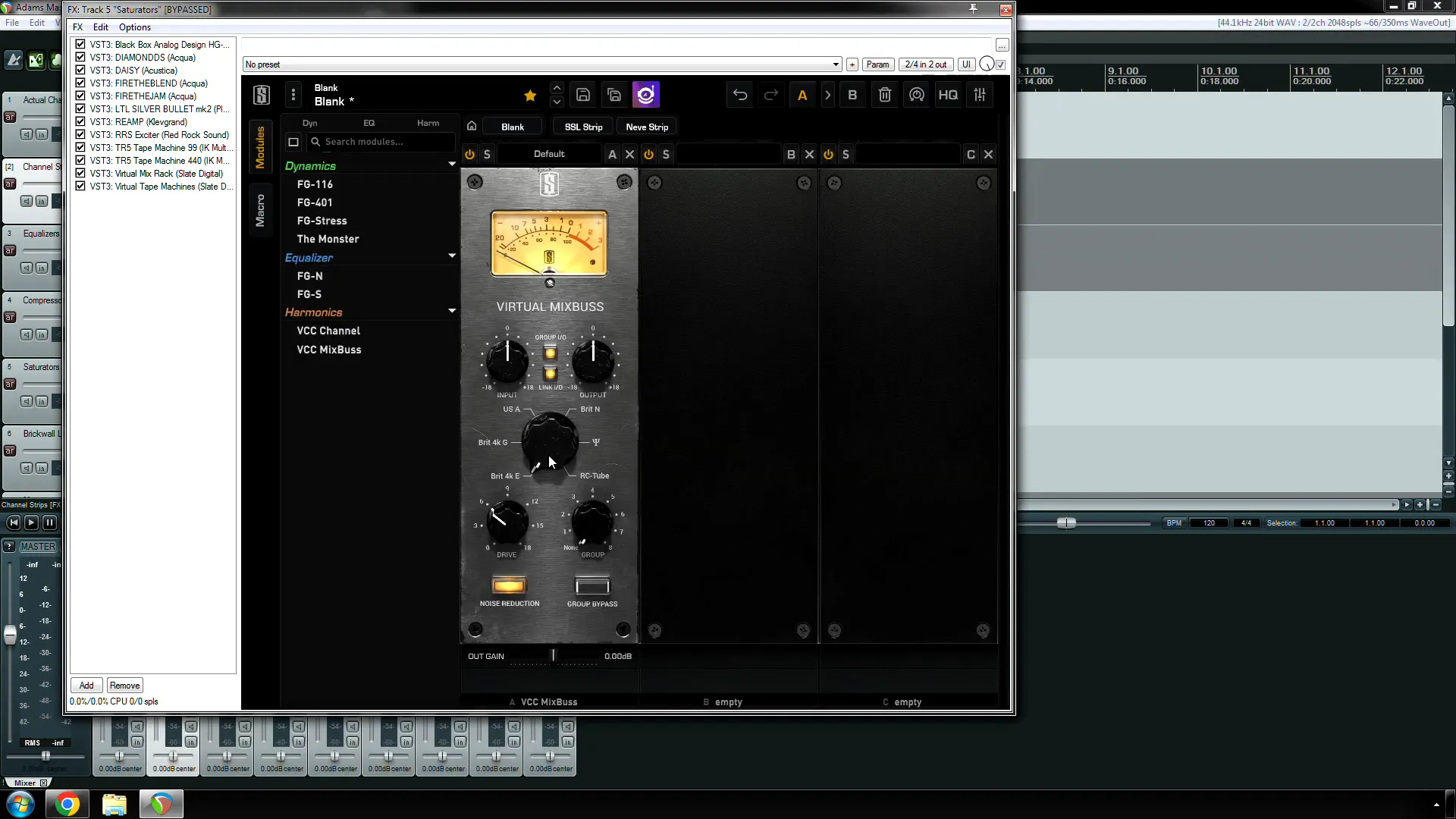1456x819 pixels.
Task: Click the transport play button
Action: 31,522
